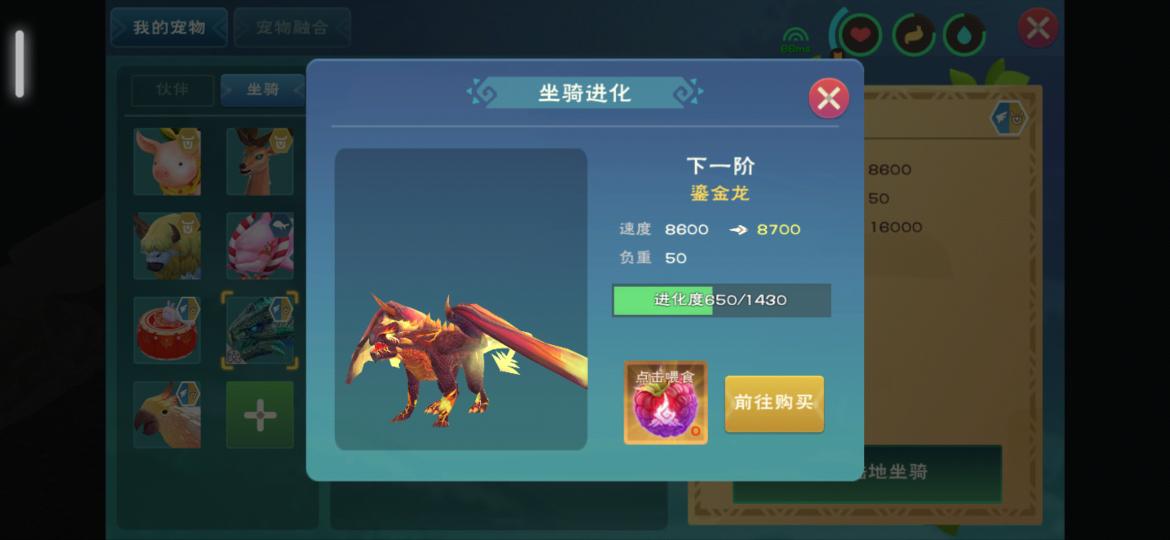Close the 坐骑进化 dialog

point(829,98)
